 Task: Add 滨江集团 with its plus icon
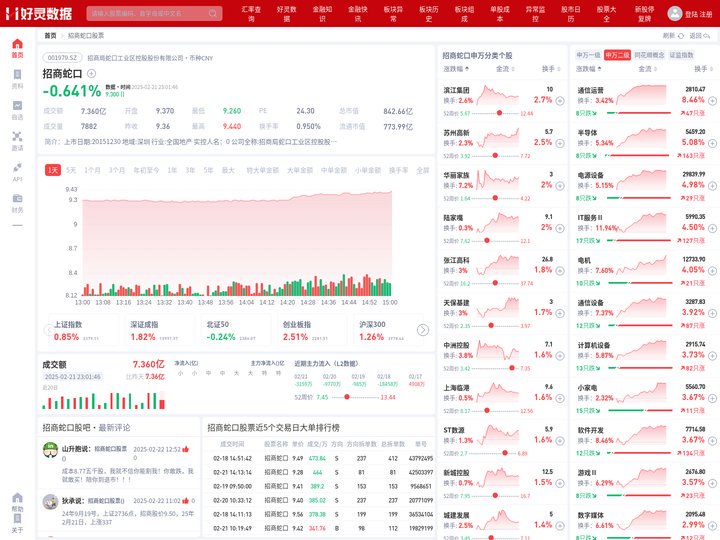pyautogui.click(x=560, y=101)
